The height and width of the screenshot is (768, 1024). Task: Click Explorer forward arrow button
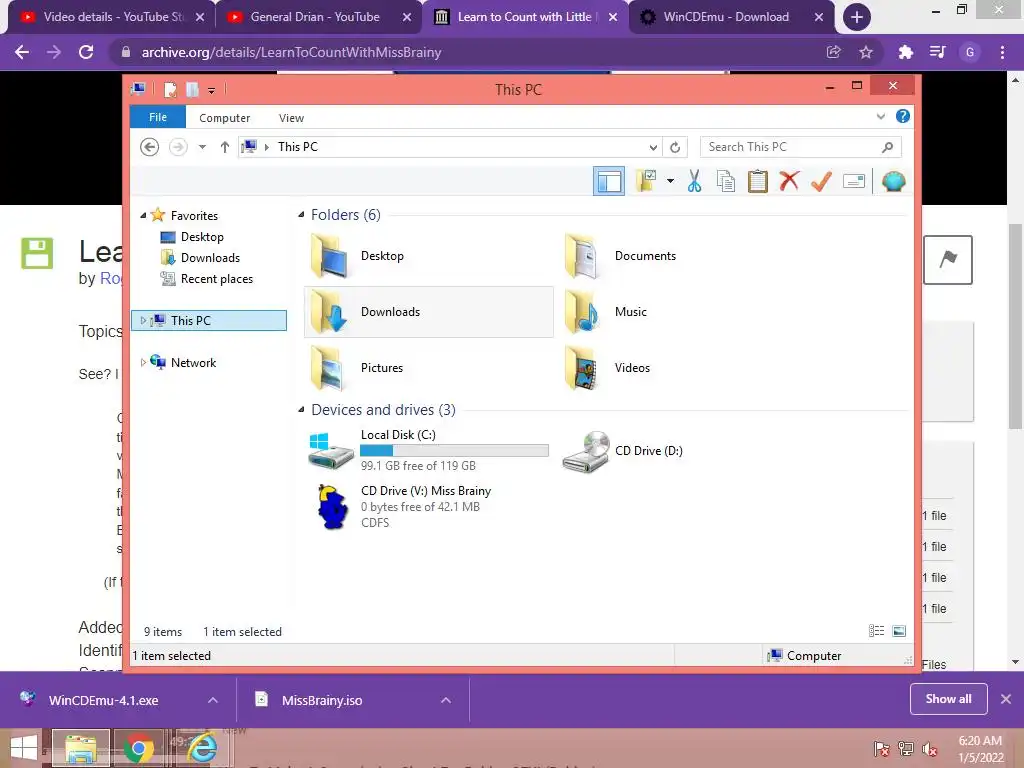coord(178,147)
